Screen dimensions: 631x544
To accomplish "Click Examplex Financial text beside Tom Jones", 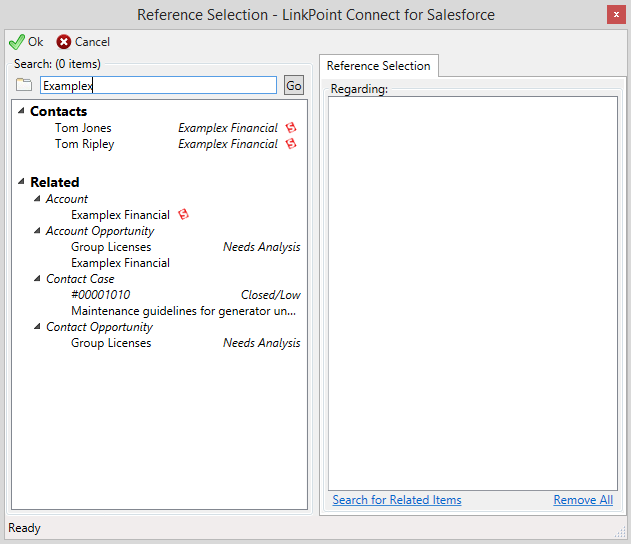I will 228,128.
